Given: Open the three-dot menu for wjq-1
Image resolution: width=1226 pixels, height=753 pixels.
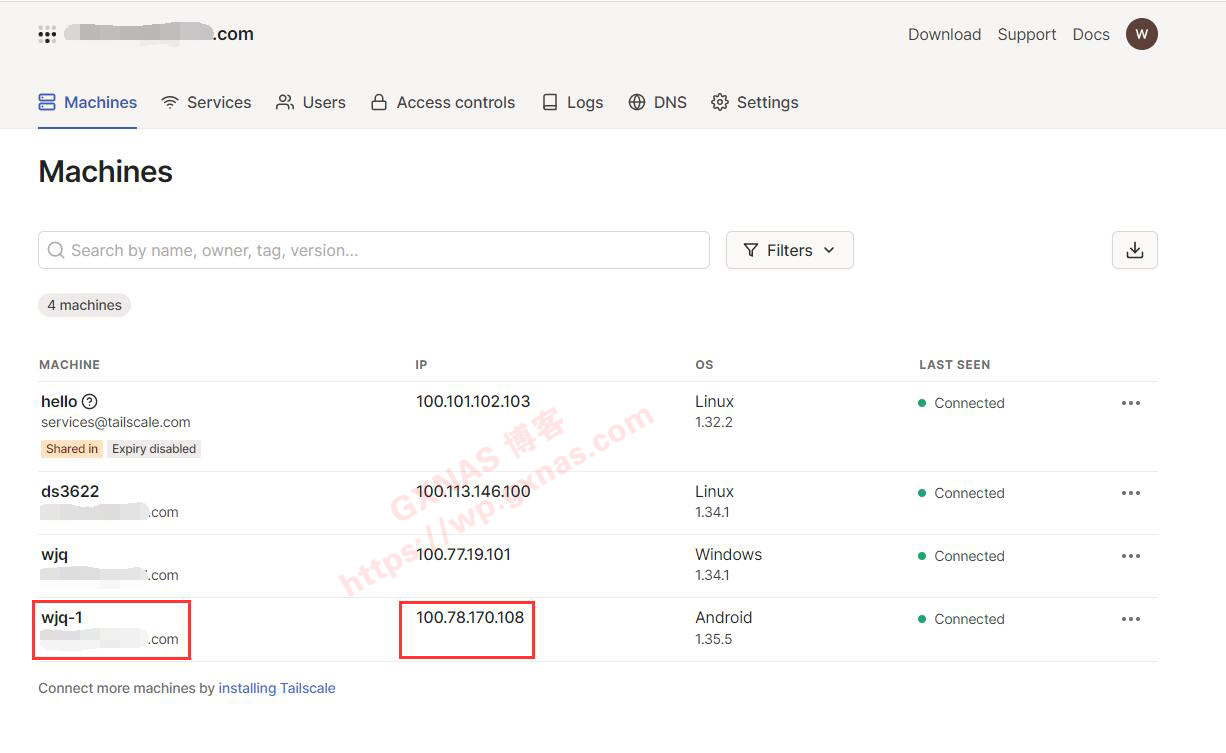Looking at the screenshot, I should click(1130, 619).
